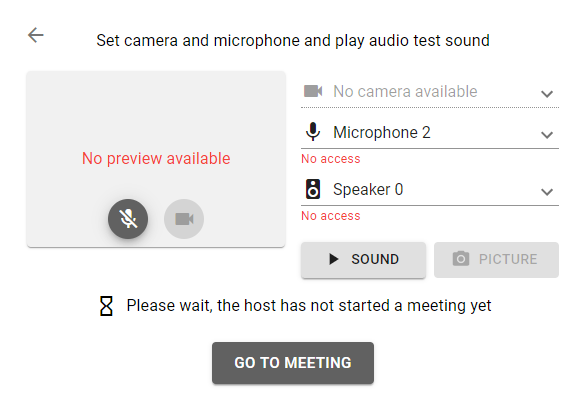
Task: Go back using the left arrow icon
Action: [36, 35]
